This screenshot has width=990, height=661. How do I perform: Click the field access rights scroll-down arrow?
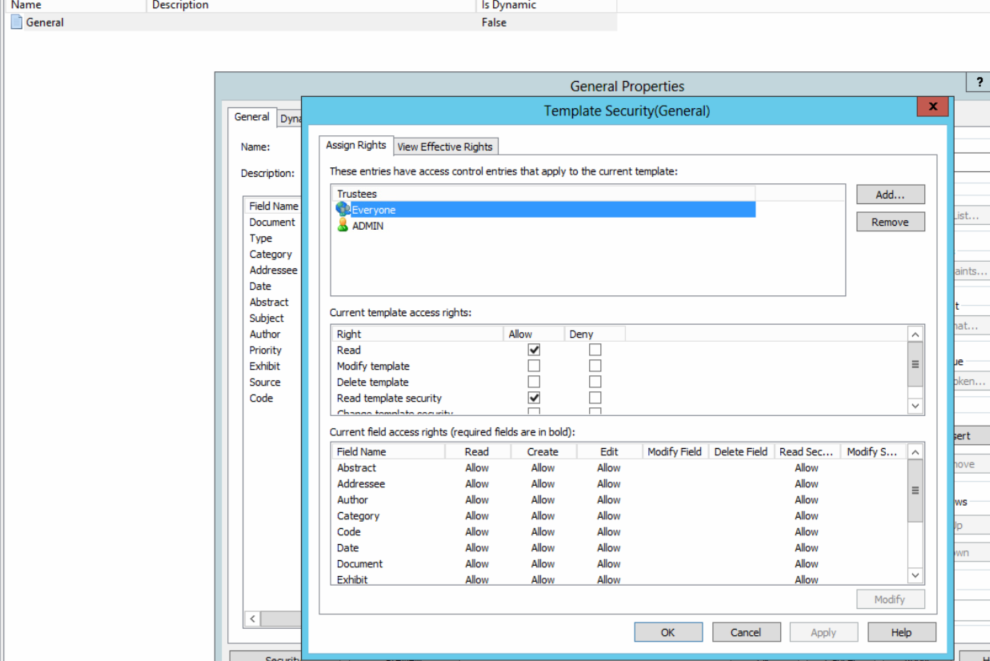coord(915,575)
